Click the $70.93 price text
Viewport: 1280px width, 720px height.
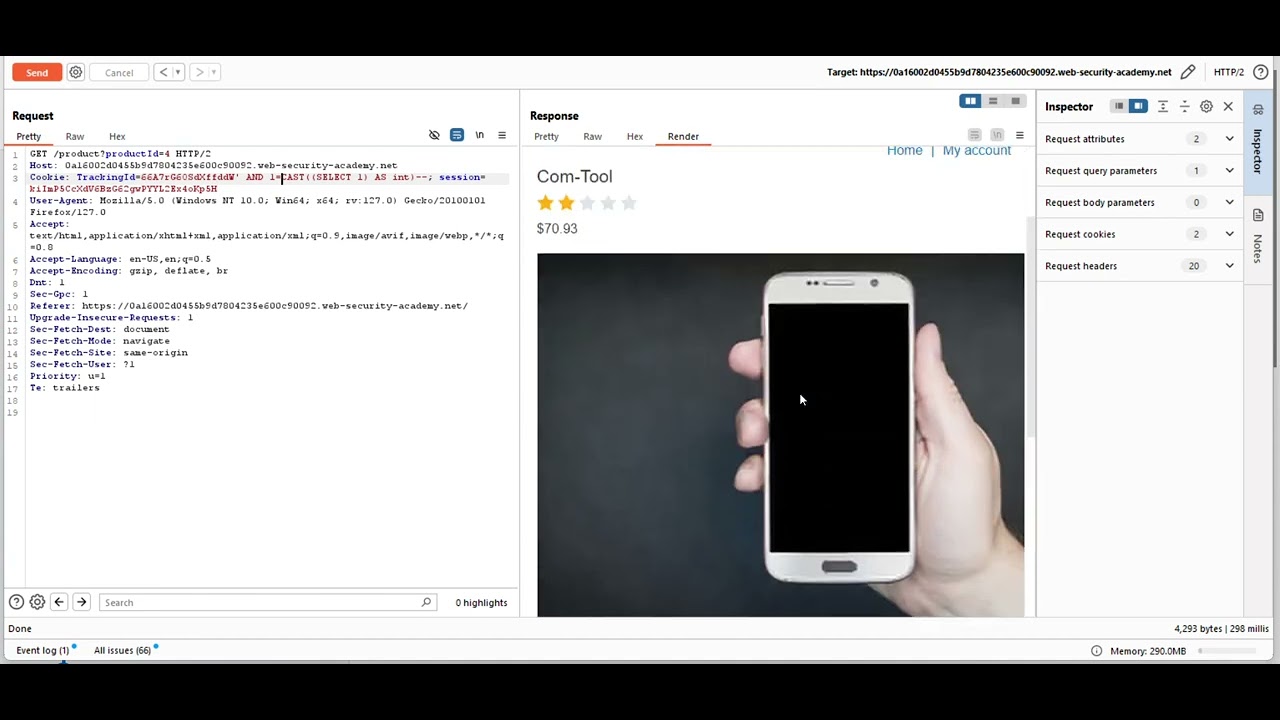coord(557,228)
